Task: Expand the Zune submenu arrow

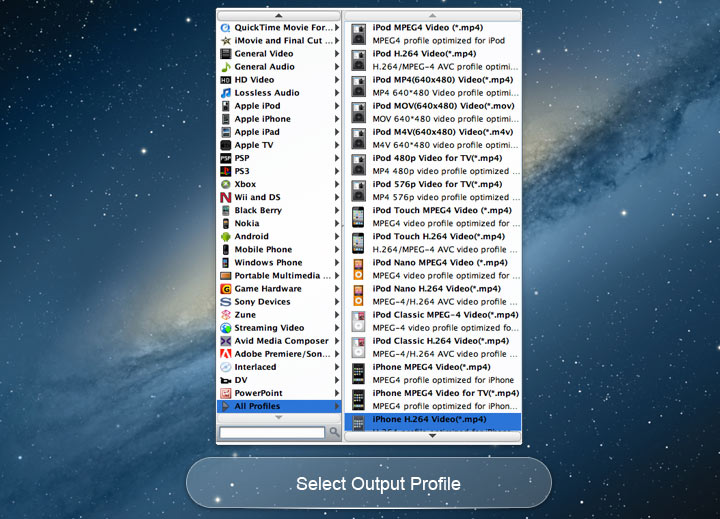Action: pos(337,315)
